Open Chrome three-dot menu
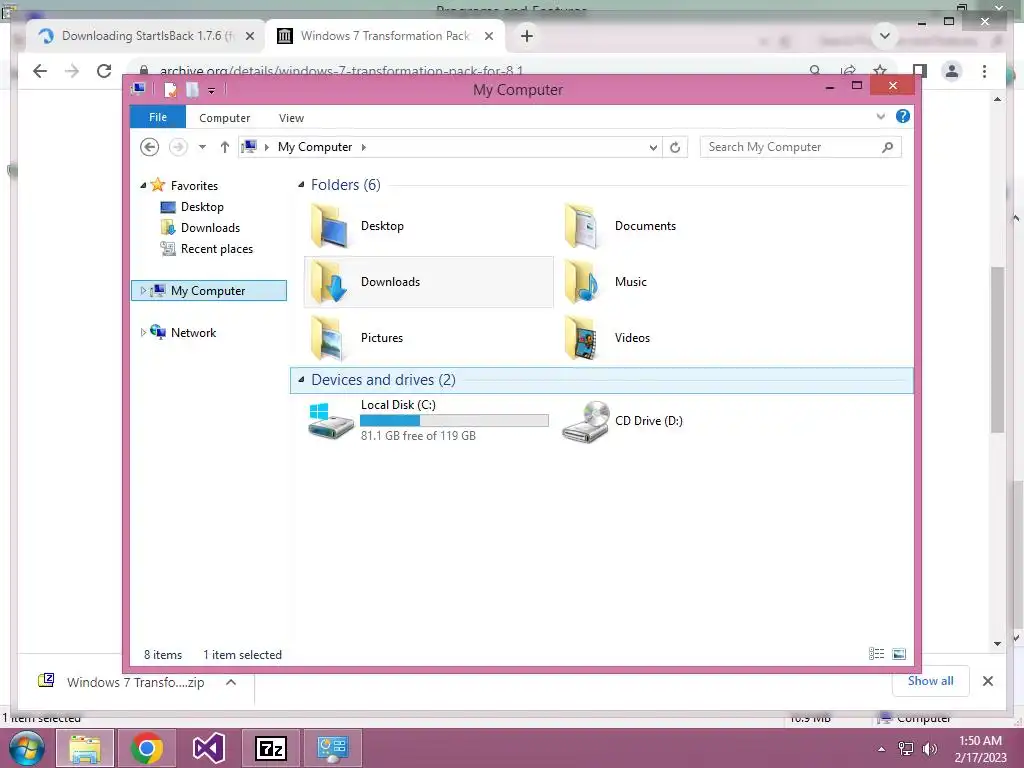The height and width of the screenshot is (768, 1024). [984, 71]
